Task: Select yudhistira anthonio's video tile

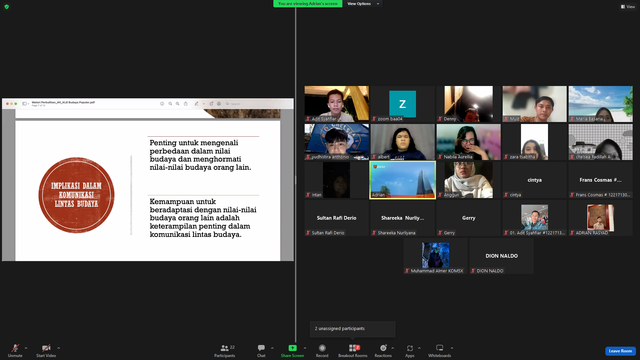Action: click(x=337, y=142)
